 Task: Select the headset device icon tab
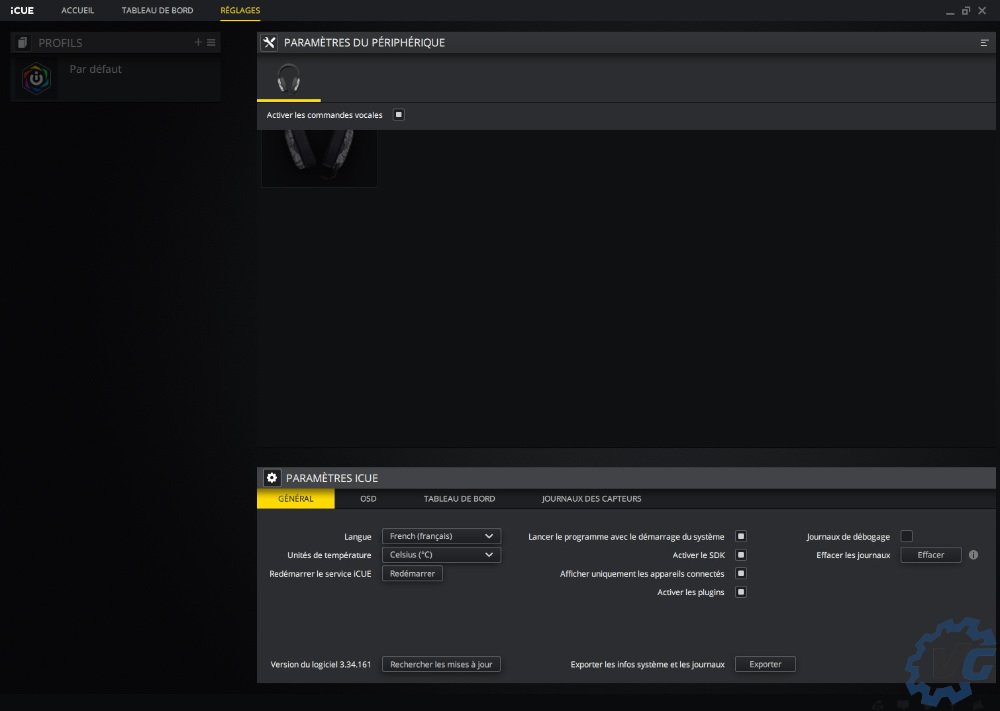pyautogui.click(x=288, y=78)
